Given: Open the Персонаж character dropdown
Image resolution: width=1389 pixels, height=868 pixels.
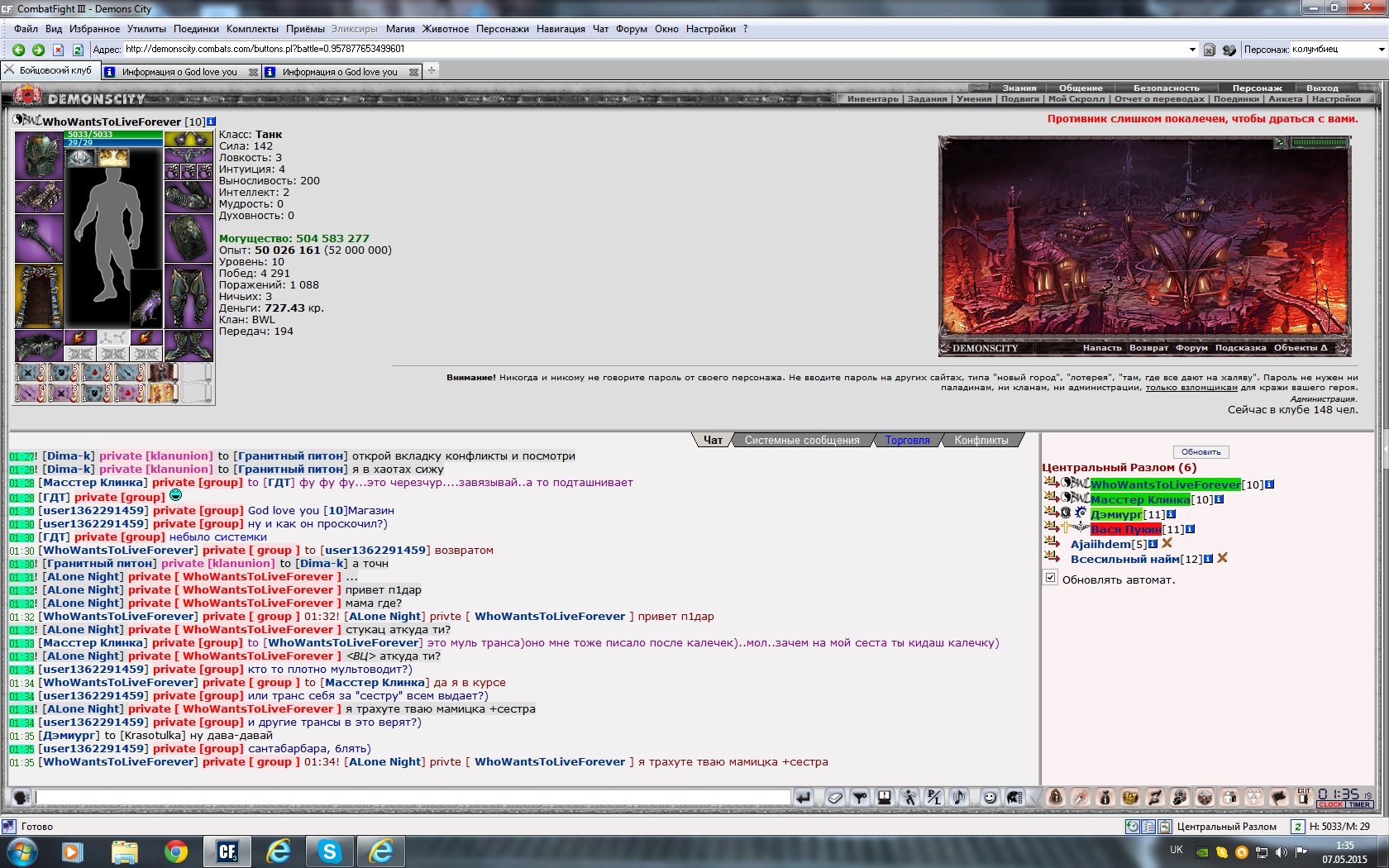Looking at the screenshot, I should point(1381,50).
